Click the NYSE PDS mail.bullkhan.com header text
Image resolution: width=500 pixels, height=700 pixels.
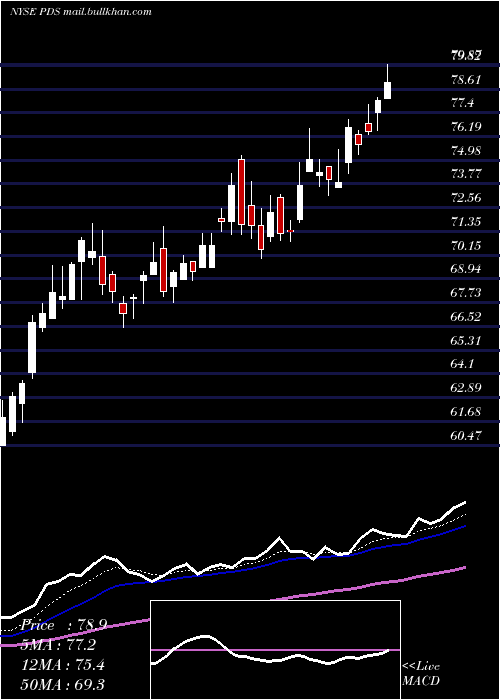click(81, 12)
